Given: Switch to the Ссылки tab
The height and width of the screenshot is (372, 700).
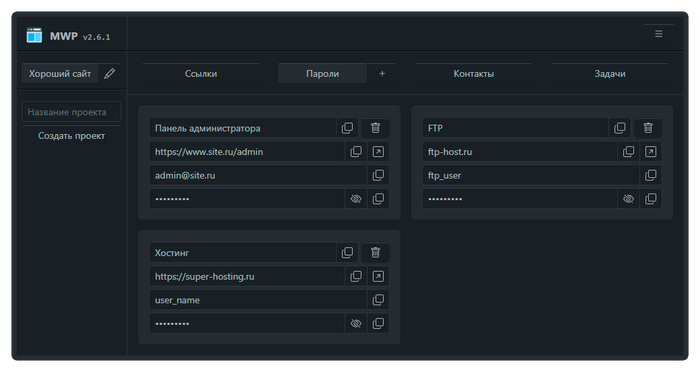Looking at the screenshot, I should coord(201,74).
